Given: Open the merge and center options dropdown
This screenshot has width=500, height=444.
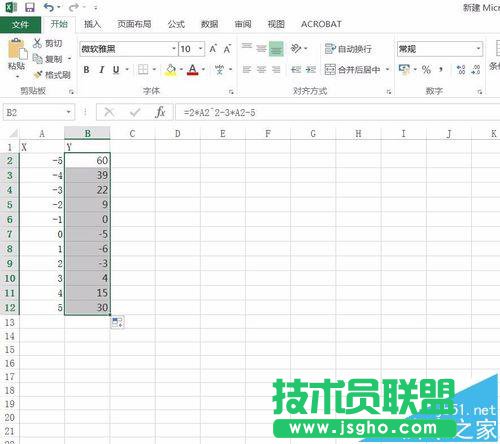Looking at the screenshot, I should [x=387, y=70].
